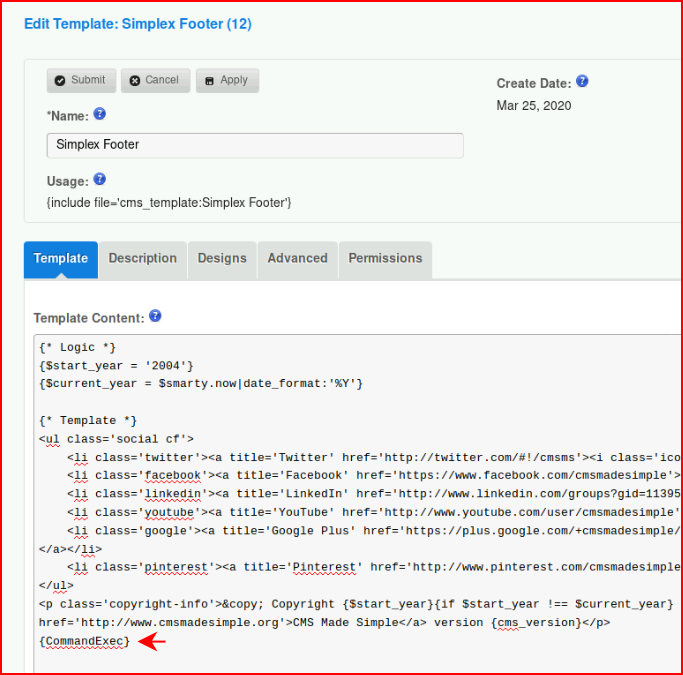The image size is (683, 675).
Task: Click the li class='youtube' line
Action: pyautogui.click(x=374, y=512)
